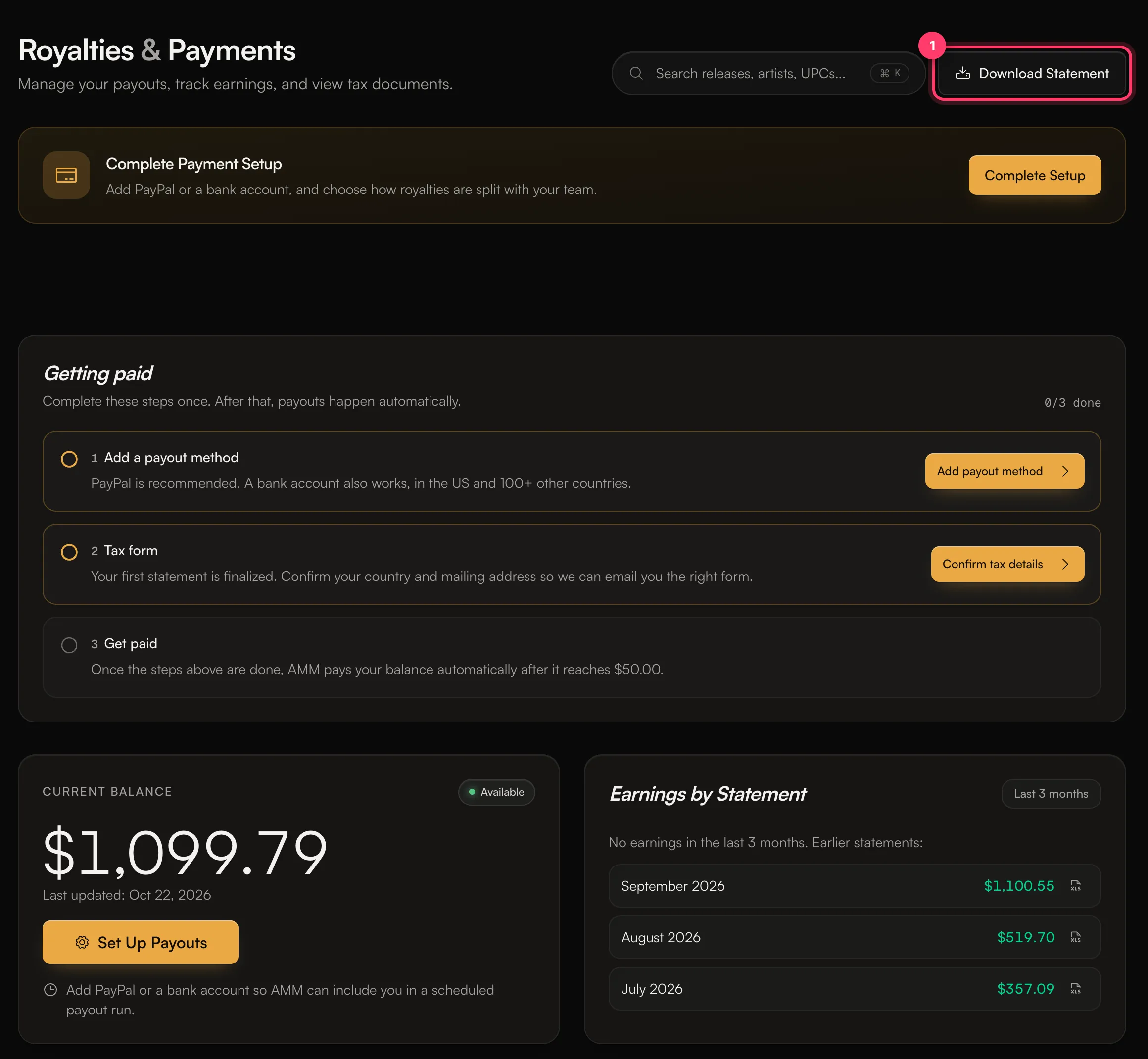Click the Tax form step title
Screen dimensions: 1148x1059
click(131, 551)
